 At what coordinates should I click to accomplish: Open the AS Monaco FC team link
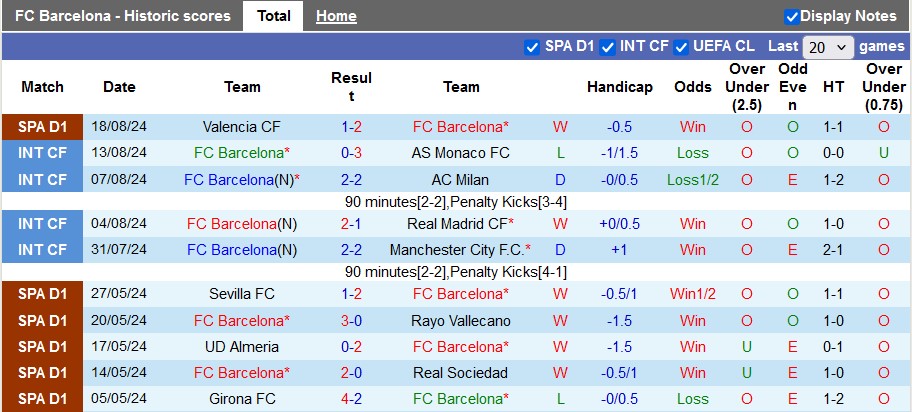(x=460, y=153)
